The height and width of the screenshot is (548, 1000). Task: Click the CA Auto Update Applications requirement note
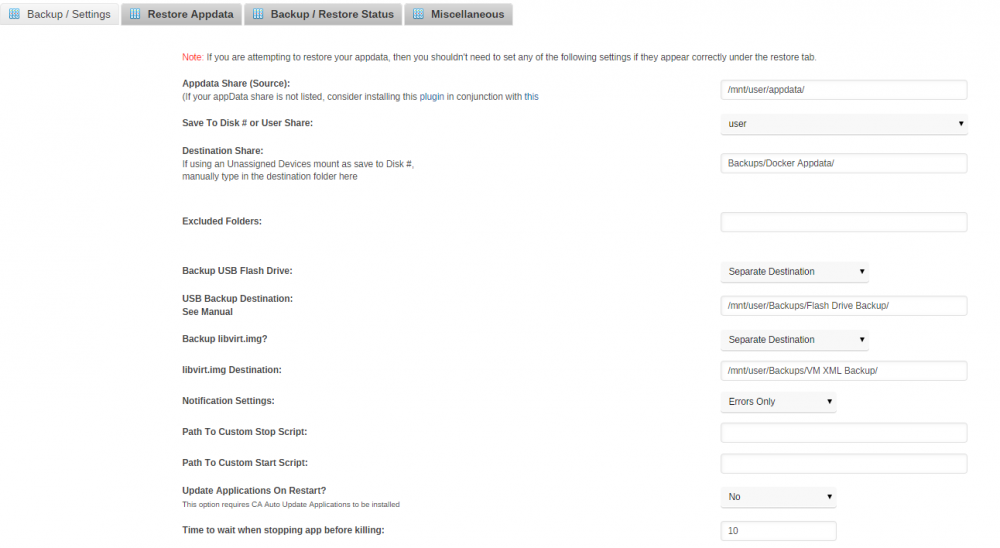291,505
